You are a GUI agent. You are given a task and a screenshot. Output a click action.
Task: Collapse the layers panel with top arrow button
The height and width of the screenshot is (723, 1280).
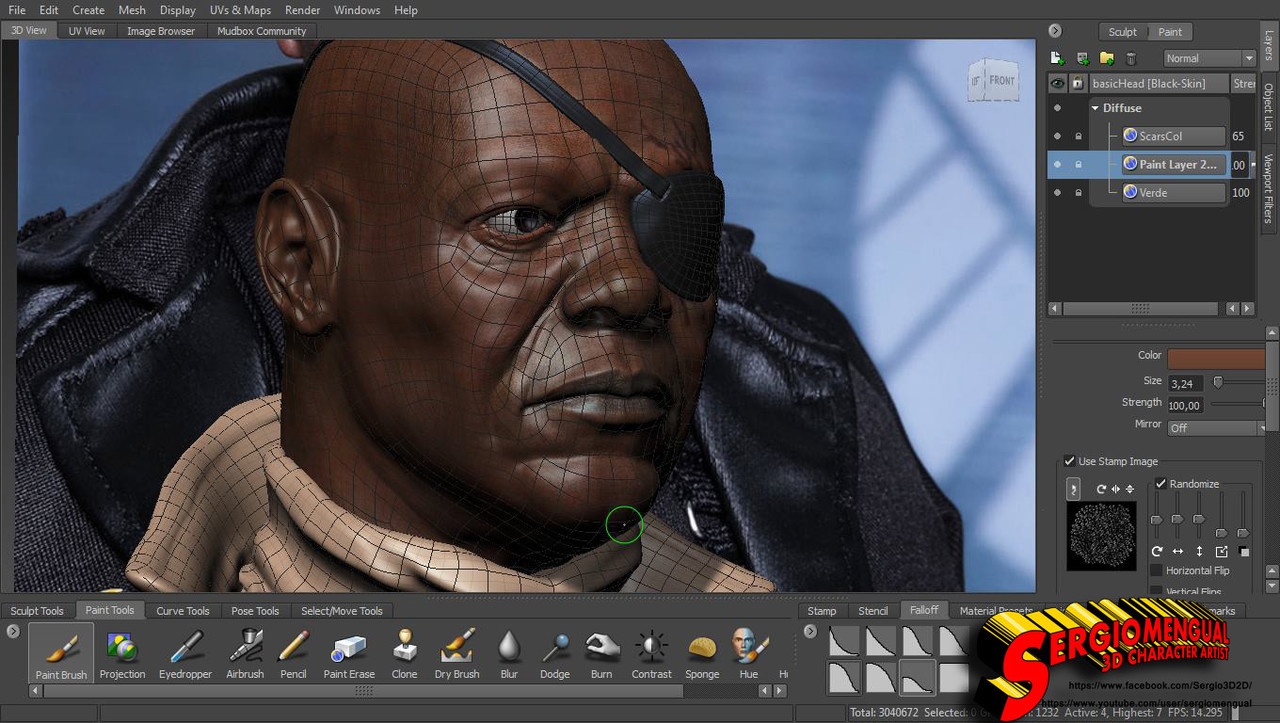[1055, 31]
